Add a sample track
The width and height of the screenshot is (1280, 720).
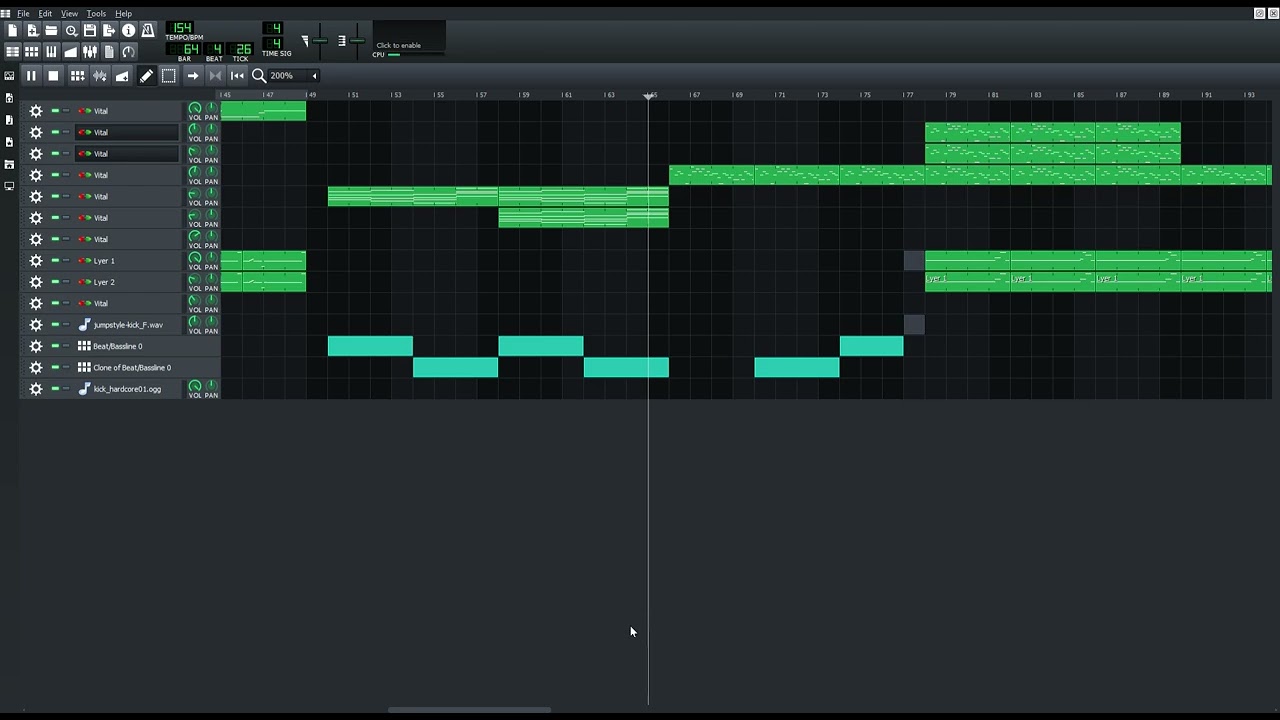pos(100,76)
